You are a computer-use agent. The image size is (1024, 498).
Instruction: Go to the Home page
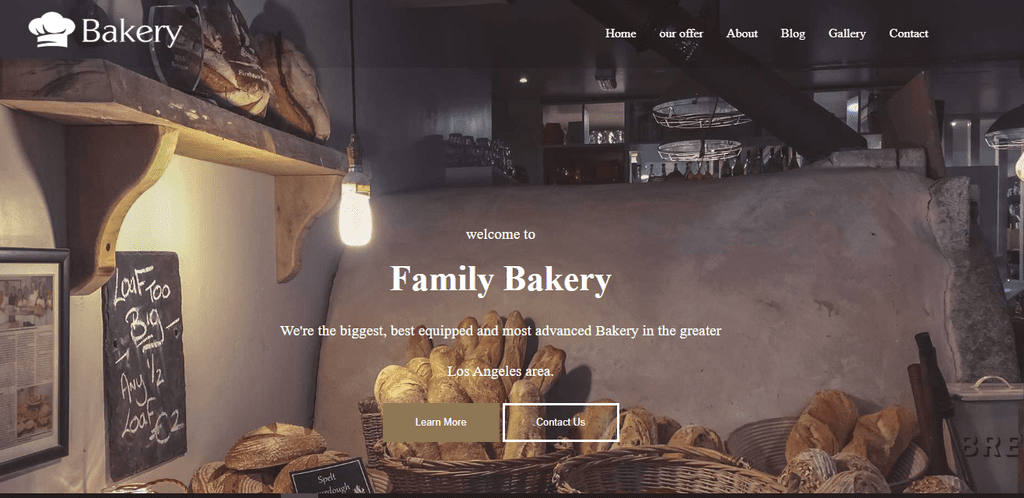[x=620, y=33]
